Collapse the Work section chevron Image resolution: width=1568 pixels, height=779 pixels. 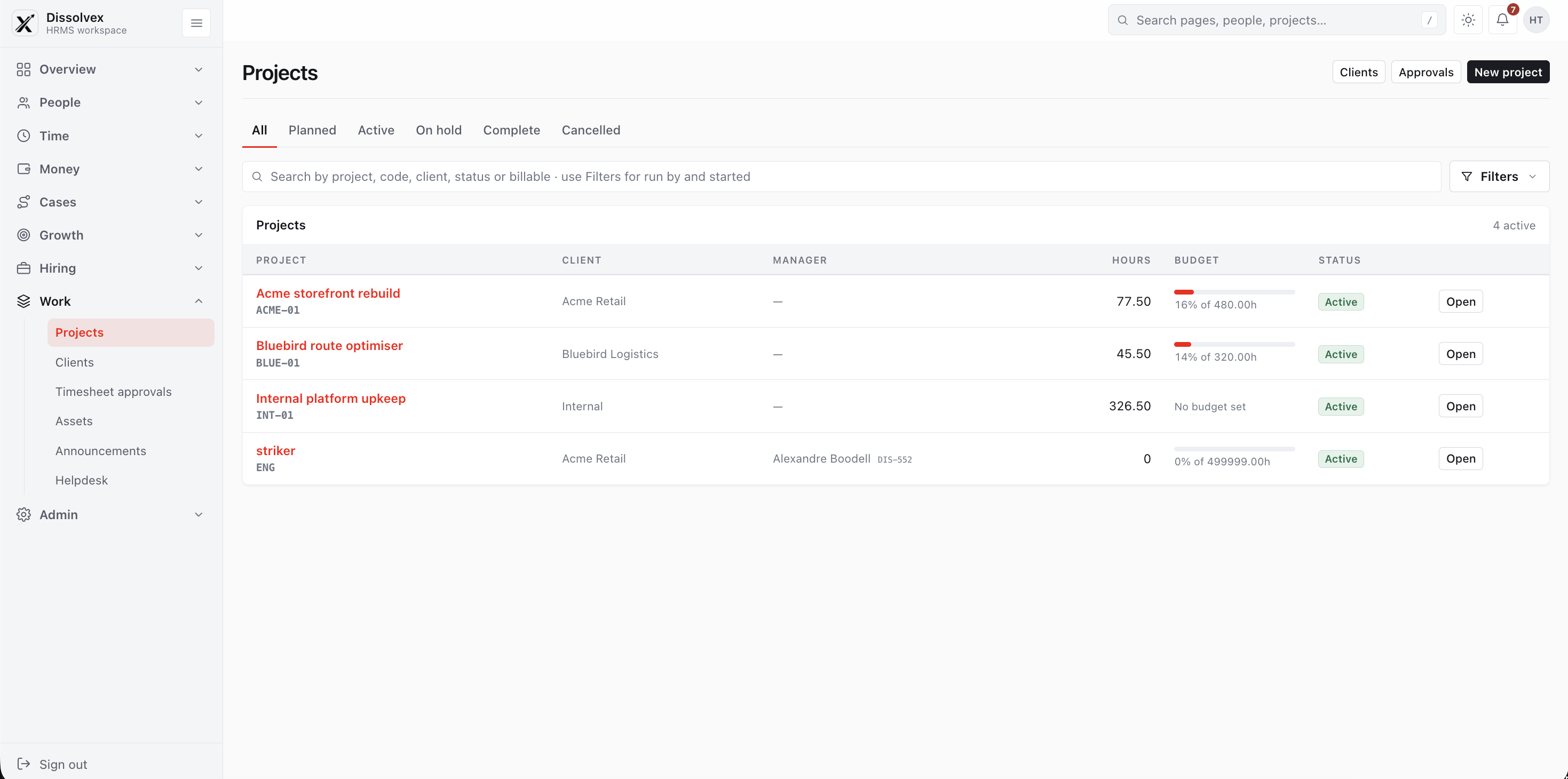(199, 301)
